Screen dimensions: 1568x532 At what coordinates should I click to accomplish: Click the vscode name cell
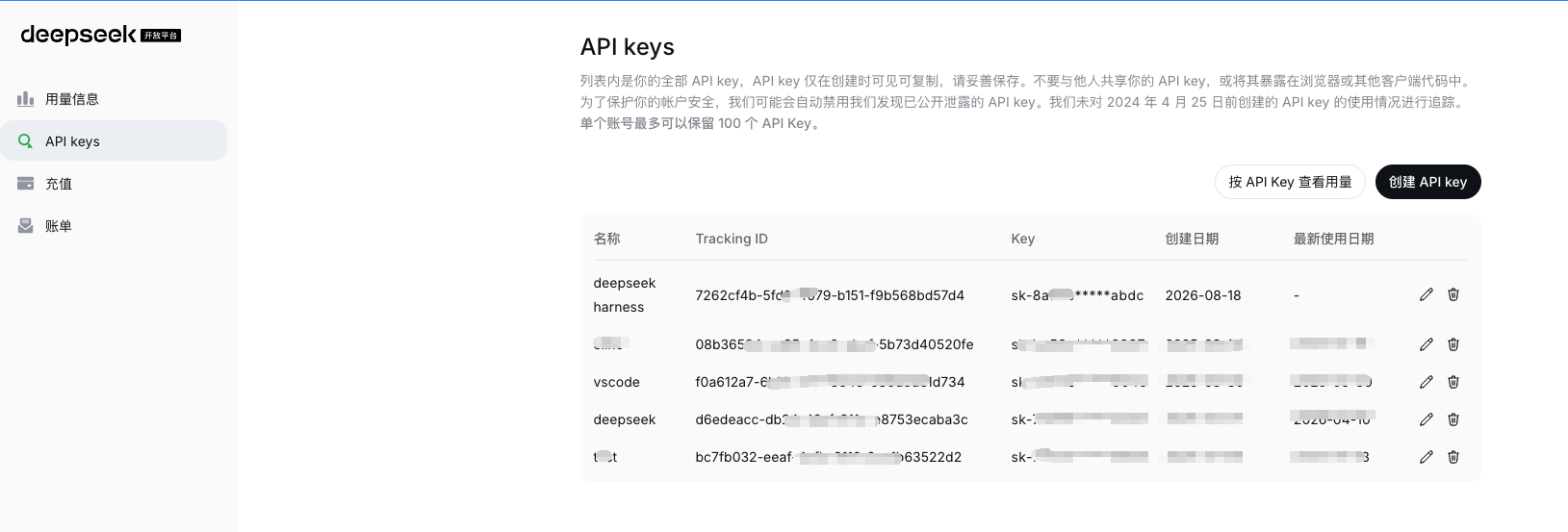point(616,382)
